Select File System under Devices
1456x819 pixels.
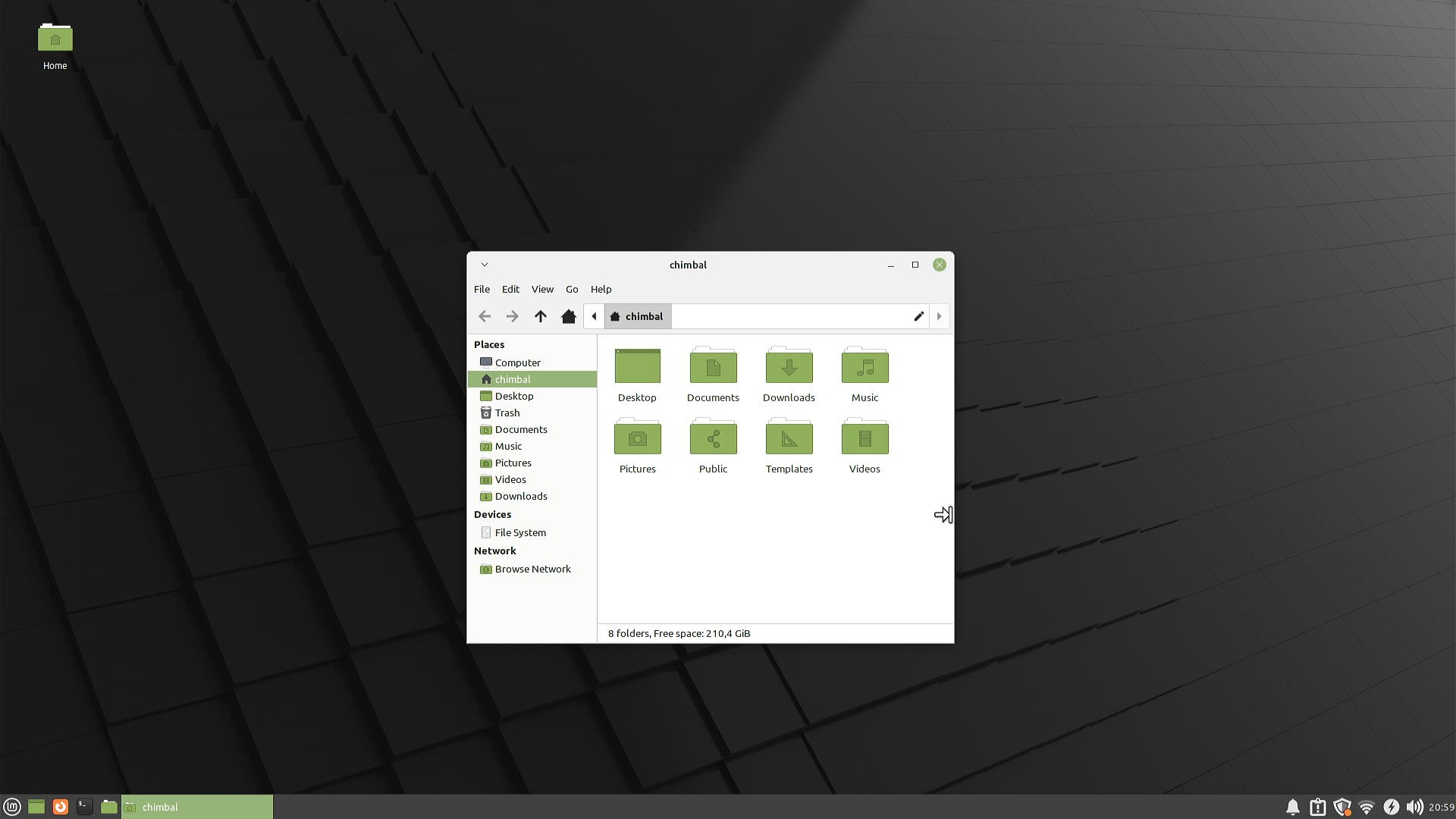coord(519,532)
